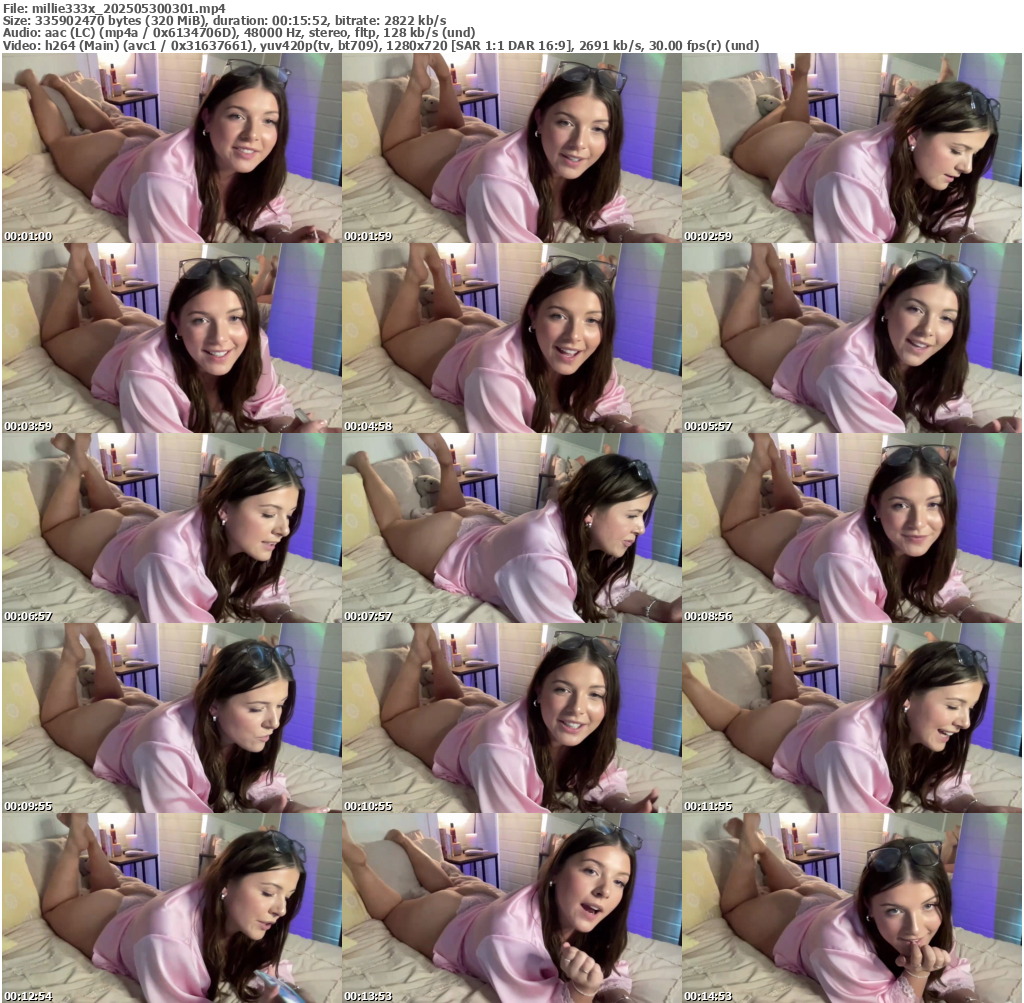Select the thumbnail stamped 00:05:57
The image size is (1024, 1003).
(852, 338)
